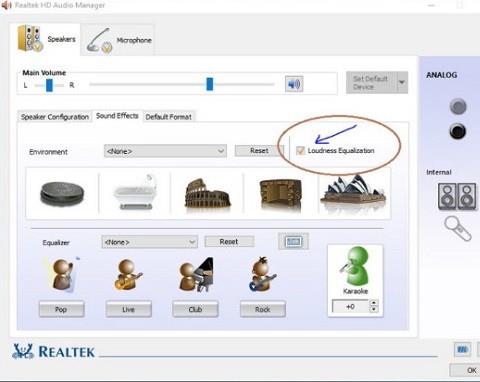Screen dimensions: 480x382
Task: Click the black analog jack connector
Action: [458, 131]
